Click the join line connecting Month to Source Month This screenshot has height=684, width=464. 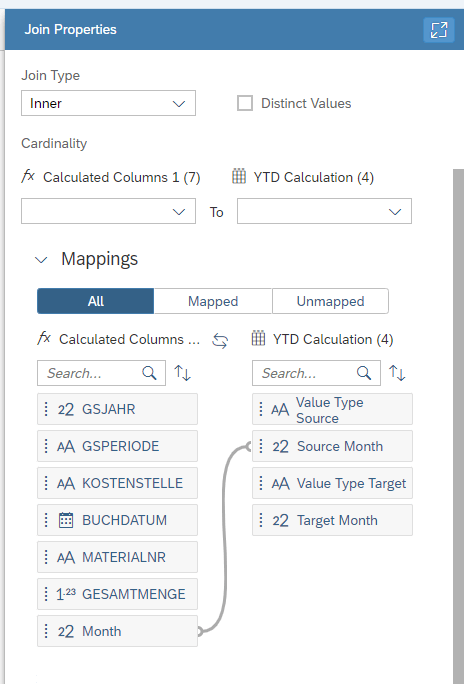(x=225, y=539)
